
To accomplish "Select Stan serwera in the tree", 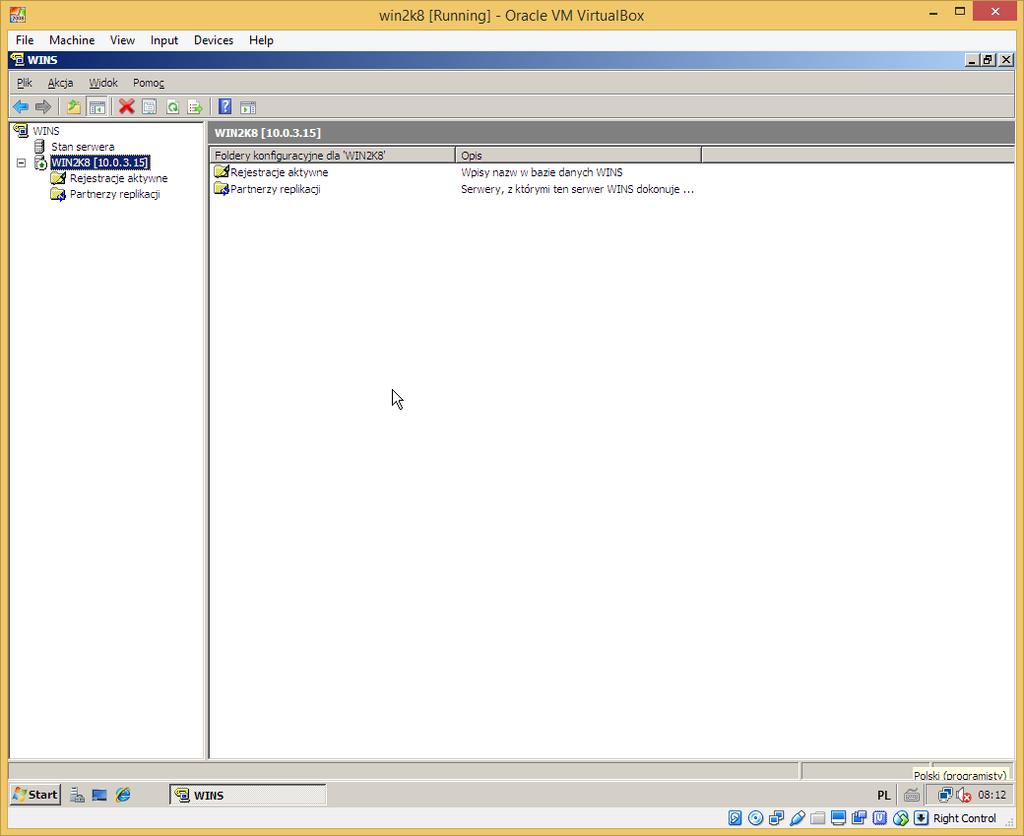I will (82, 146).
